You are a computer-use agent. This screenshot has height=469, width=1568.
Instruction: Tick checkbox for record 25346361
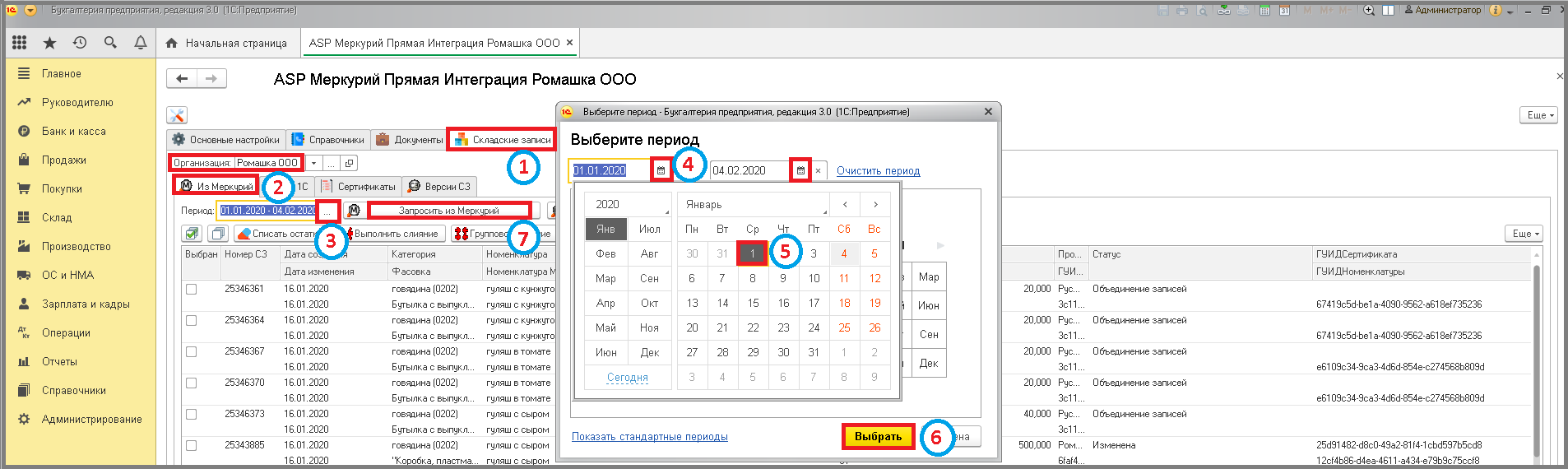point(191,290)
